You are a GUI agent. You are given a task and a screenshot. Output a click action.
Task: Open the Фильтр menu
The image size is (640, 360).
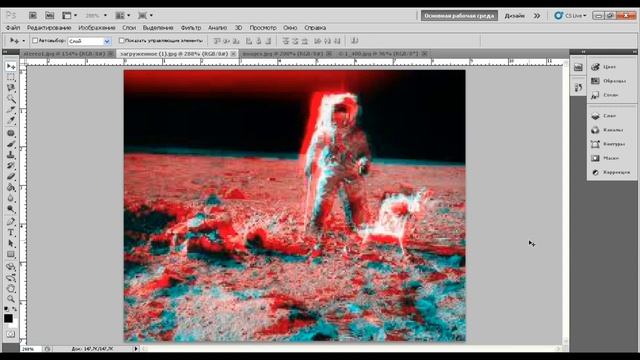(191, 28)
